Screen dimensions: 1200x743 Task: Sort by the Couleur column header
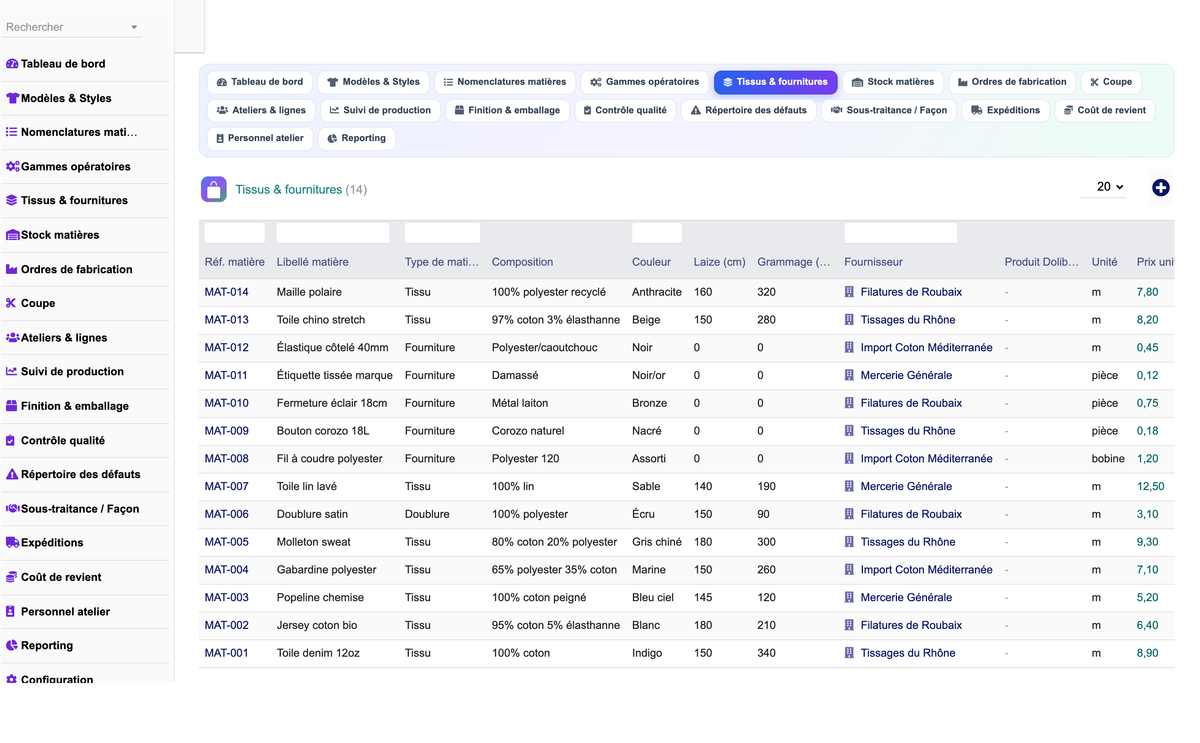click(651, 262)
